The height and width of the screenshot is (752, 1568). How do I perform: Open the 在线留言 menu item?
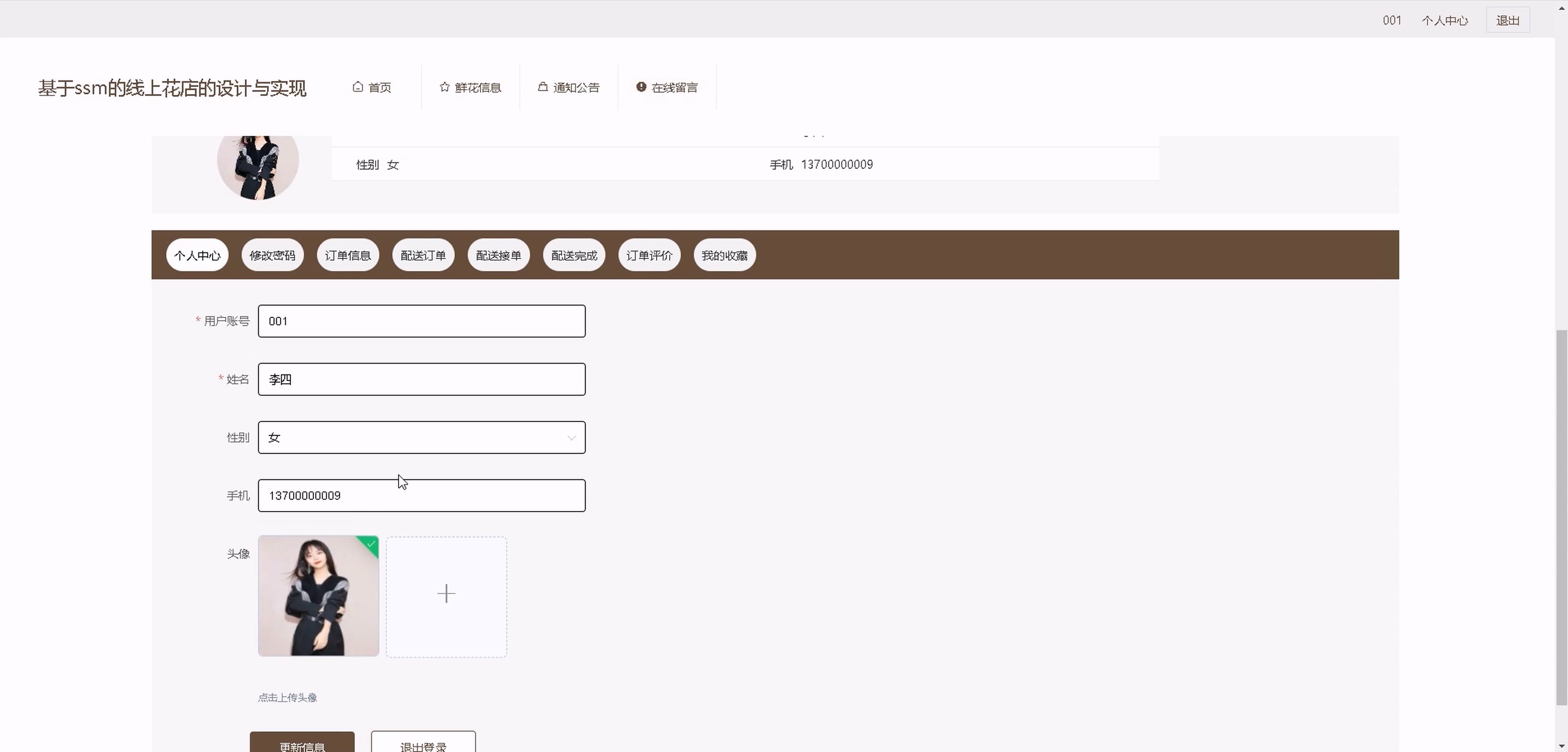[667, 87]
